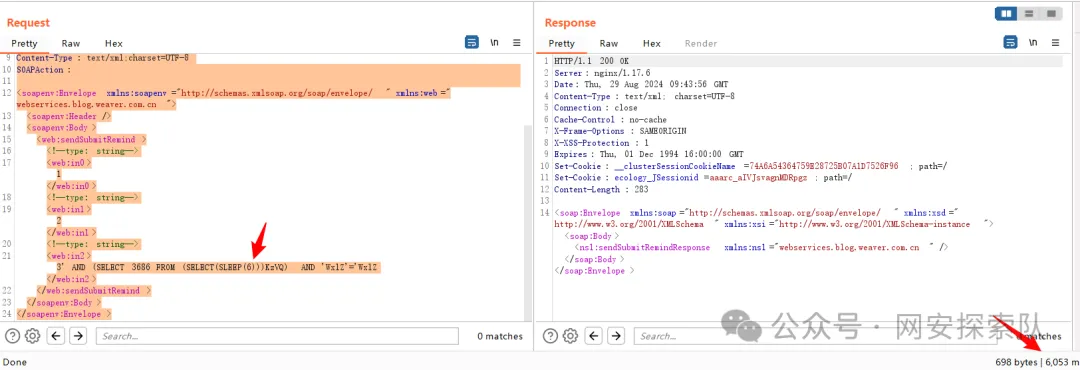Open the Response Render tab
The width and height of the screenshot is (1080, 370).
[x=700, y=43]
